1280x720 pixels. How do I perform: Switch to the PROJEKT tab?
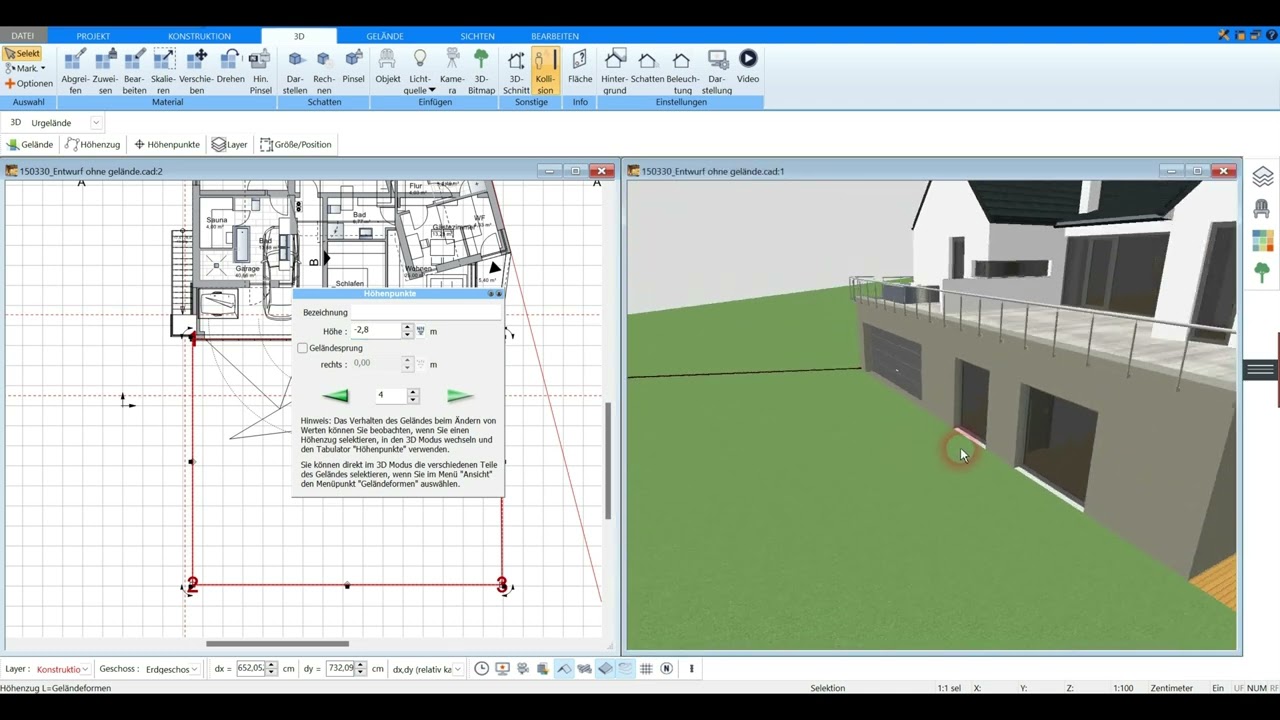[93, 36]
